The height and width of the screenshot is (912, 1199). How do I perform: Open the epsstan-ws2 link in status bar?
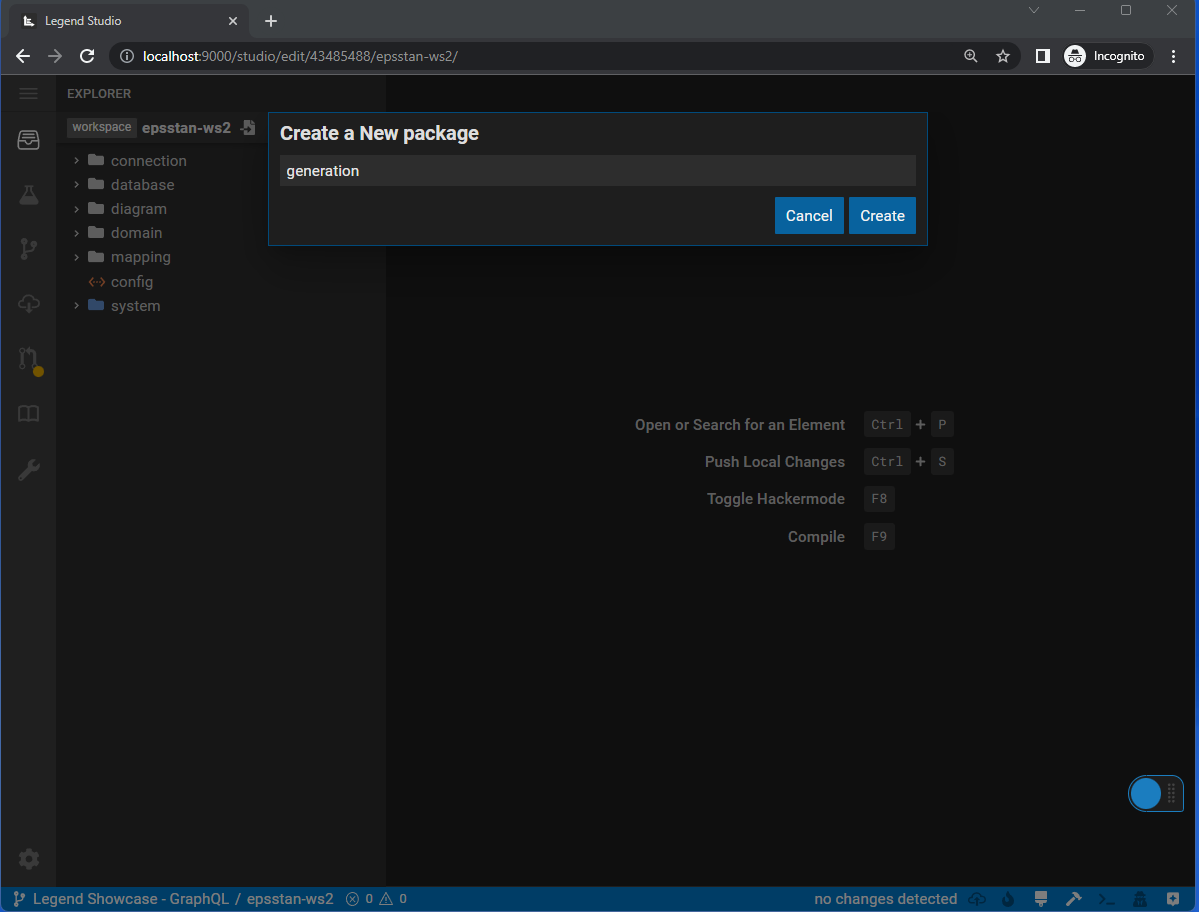[x=290, y=899]
